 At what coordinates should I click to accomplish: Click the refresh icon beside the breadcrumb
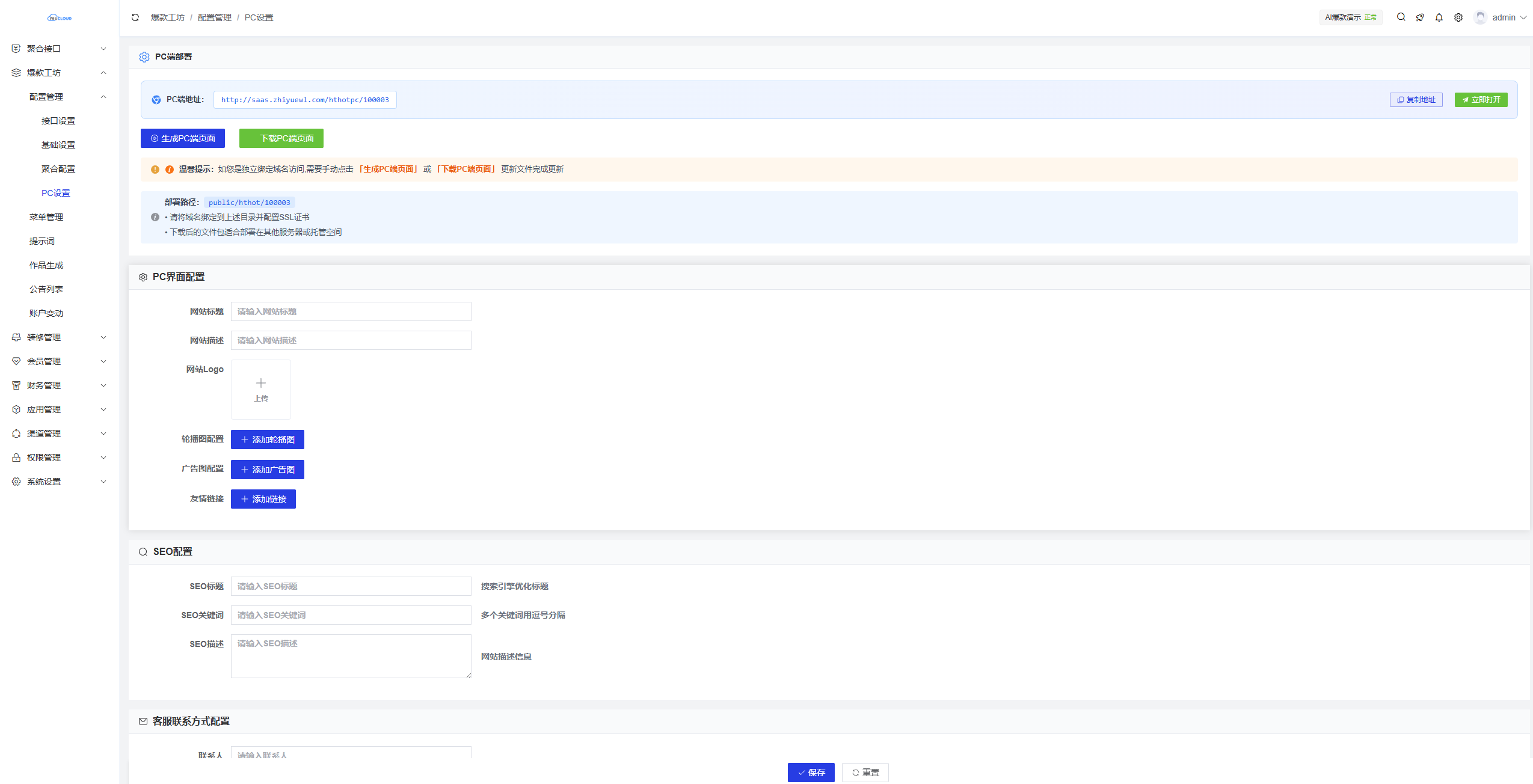click(135, 17)
